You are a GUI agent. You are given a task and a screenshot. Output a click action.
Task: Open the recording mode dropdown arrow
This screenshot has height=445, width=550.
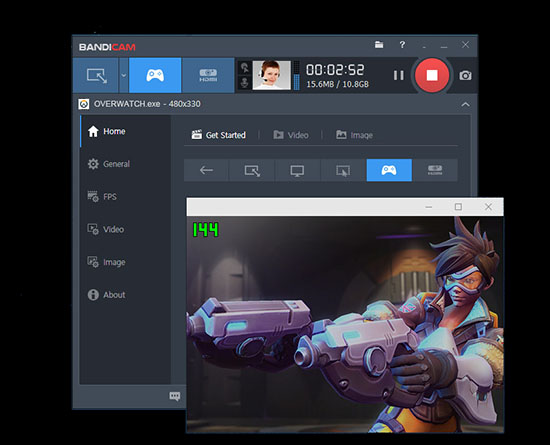click(x=123, y=75)
